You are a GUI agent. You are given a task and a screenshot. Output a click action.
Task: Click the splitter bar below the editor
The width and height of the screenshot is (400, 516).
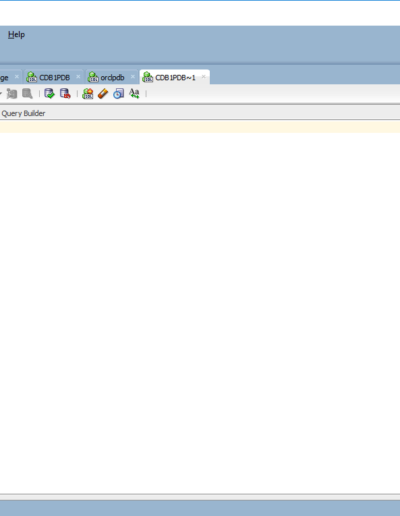200,497
